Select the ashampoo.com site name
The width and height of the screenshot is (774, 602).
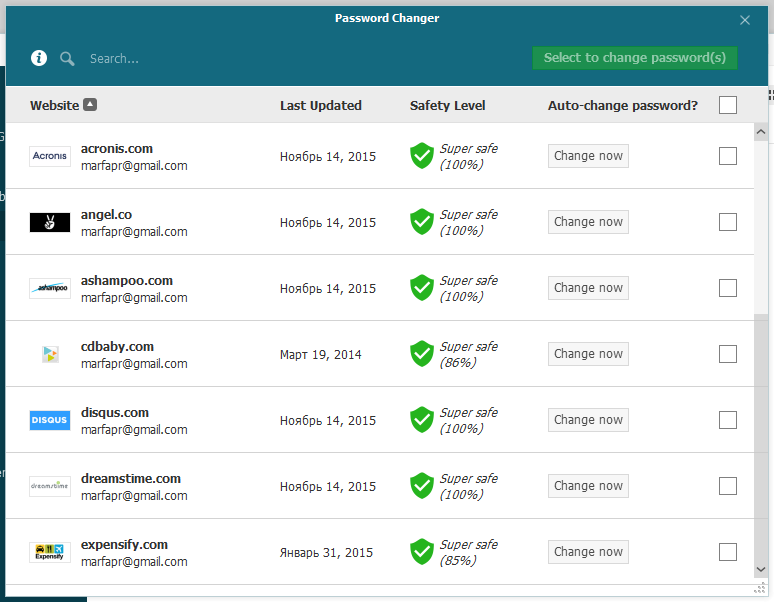point(127,281)
